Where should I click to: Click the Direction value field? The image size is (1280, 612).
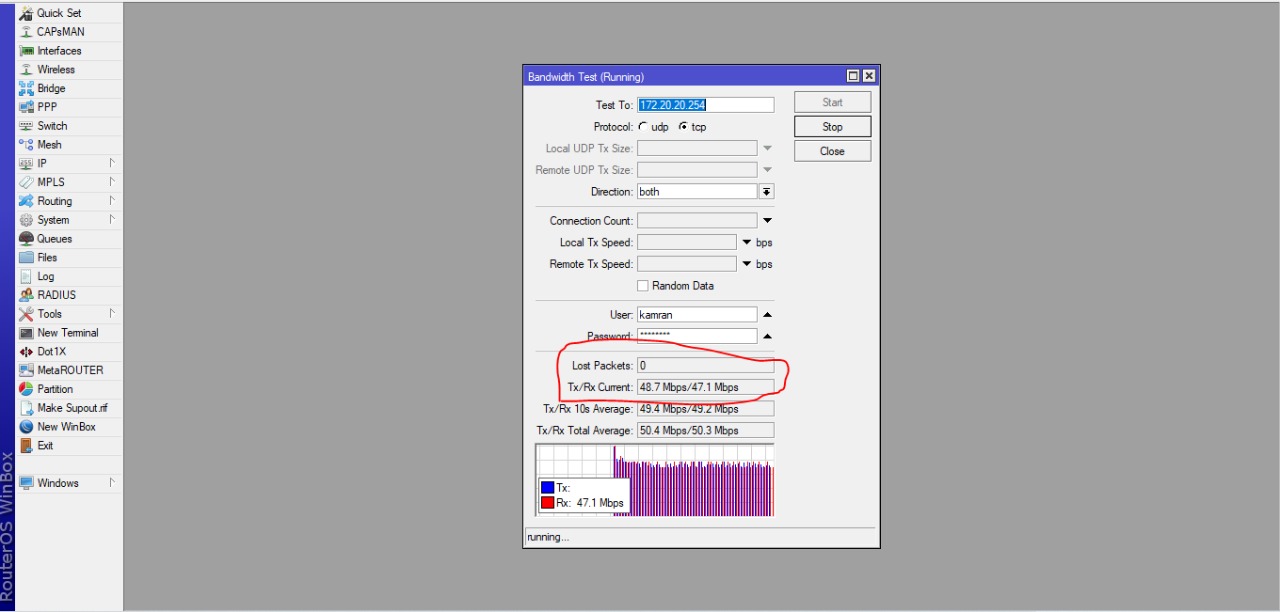(x=697, y=191)
